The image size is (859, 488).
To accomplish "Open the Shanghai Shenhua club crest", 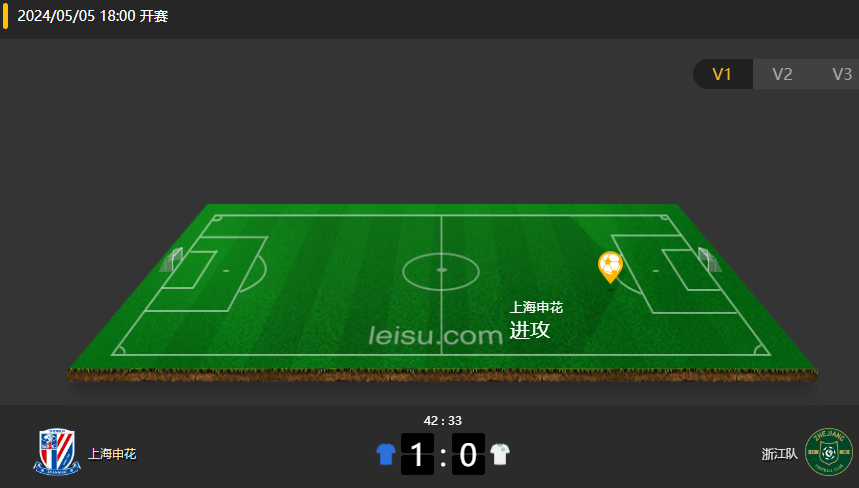I will coord(57,452).
